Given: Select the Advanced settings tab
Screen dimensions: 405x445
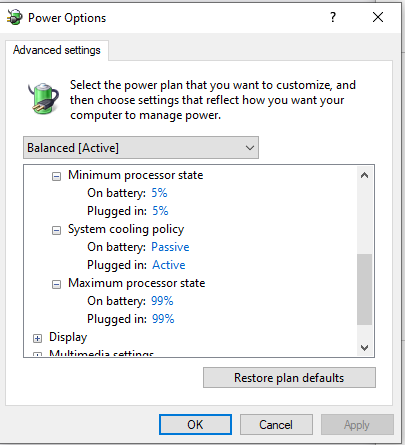Looking at the screenshot, I should tap(57, 50).
